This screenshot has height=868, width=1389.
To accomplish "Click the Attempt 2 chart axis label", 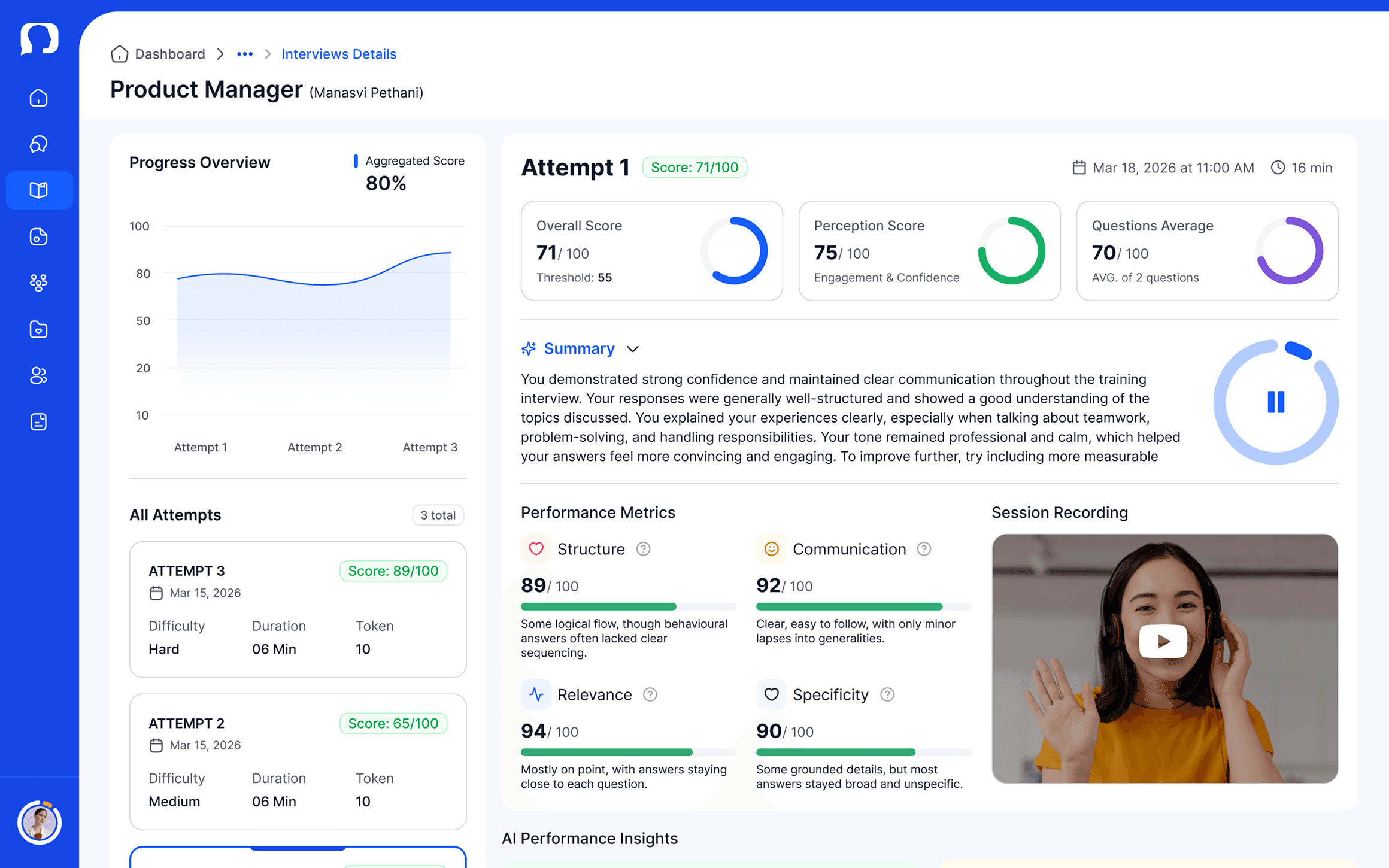I will click(315, 447).
